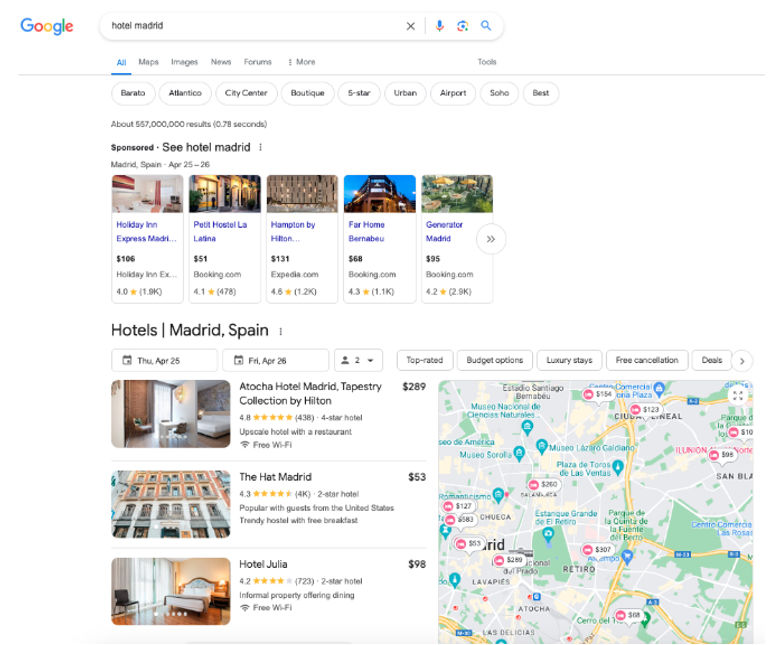Select the Atlantico suggestion chip
The image size is (780, 645).
(185, 93)
